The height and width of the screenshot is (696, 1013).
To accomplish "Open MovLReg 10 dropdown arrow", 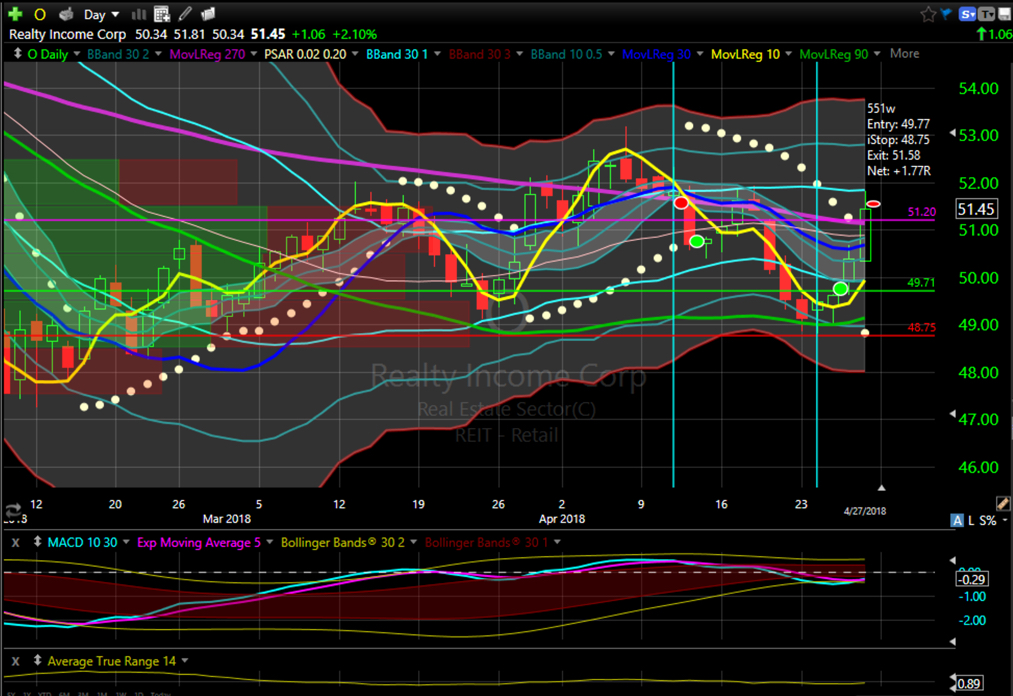I will click(788, 54).
